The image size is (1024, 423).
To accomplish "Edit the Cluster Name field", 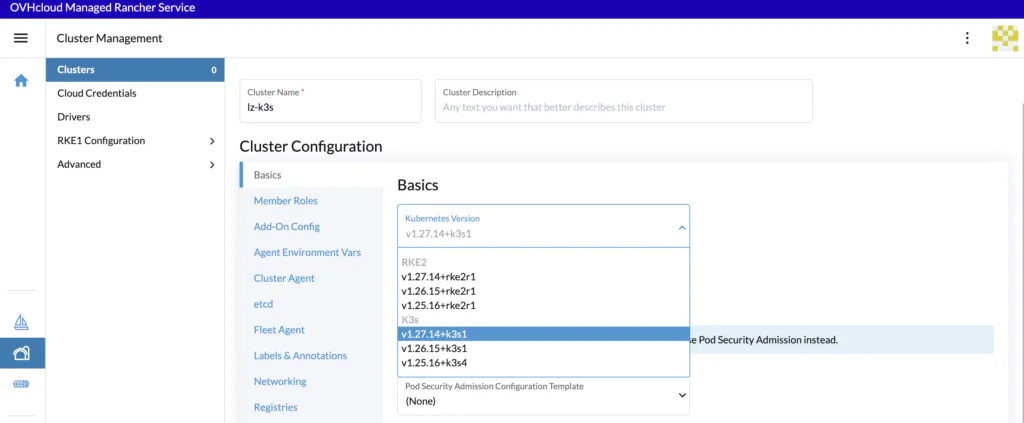I will [x=330, y=101].
